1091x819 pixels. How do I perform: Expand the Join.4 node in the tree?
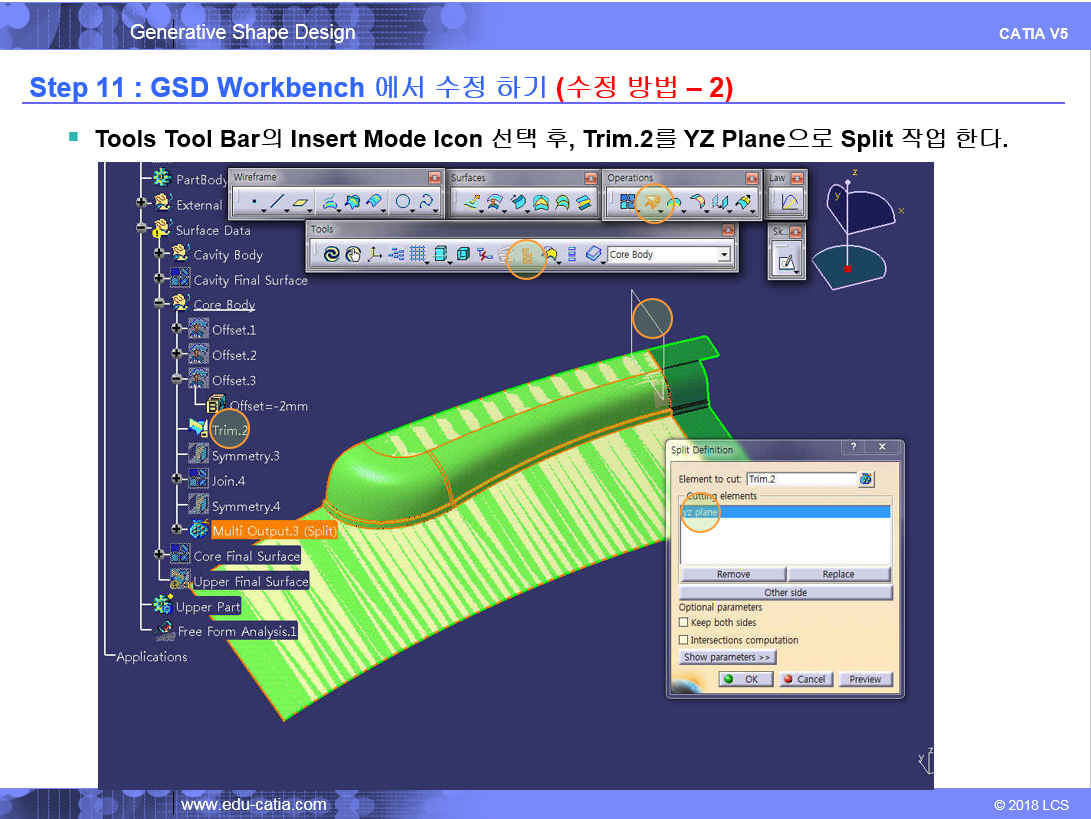click(177, 481)
